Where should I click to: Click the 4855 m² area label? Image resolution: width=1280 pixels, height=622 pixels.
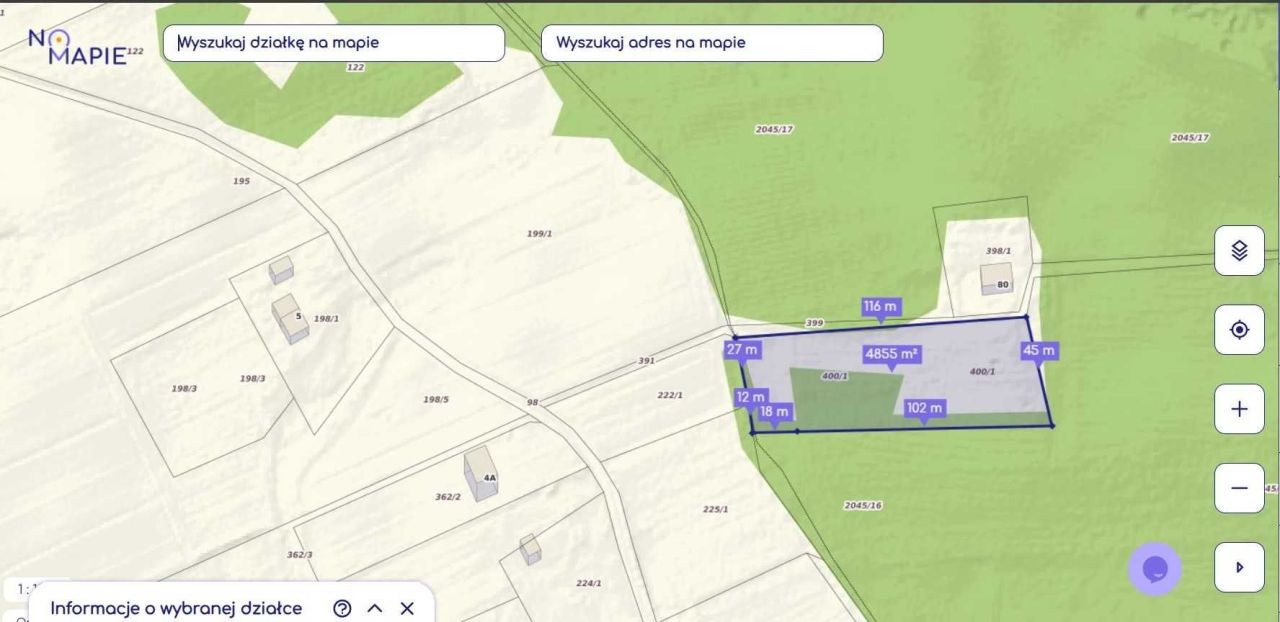click(892, 354)
